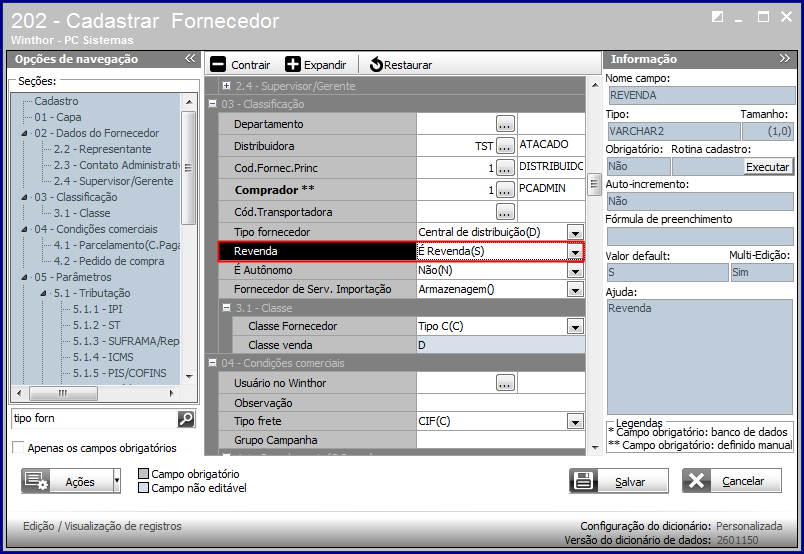Click the Cancelar button label
This screenshot has width=804, height=554.
743,481
